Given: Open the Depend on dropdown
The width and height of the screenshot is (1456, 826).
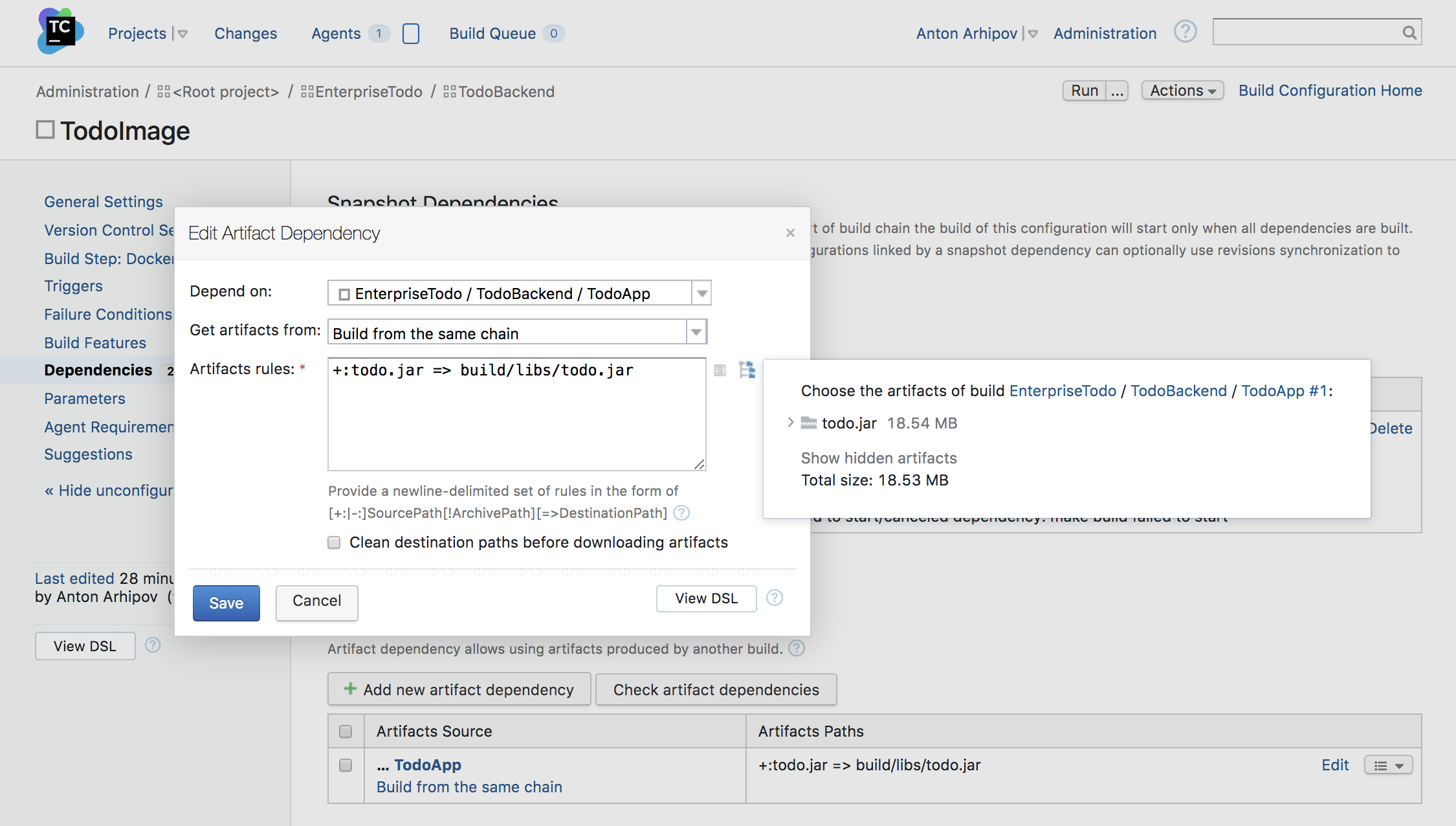Looking at the screenshot, I should (x=702, y=293).
